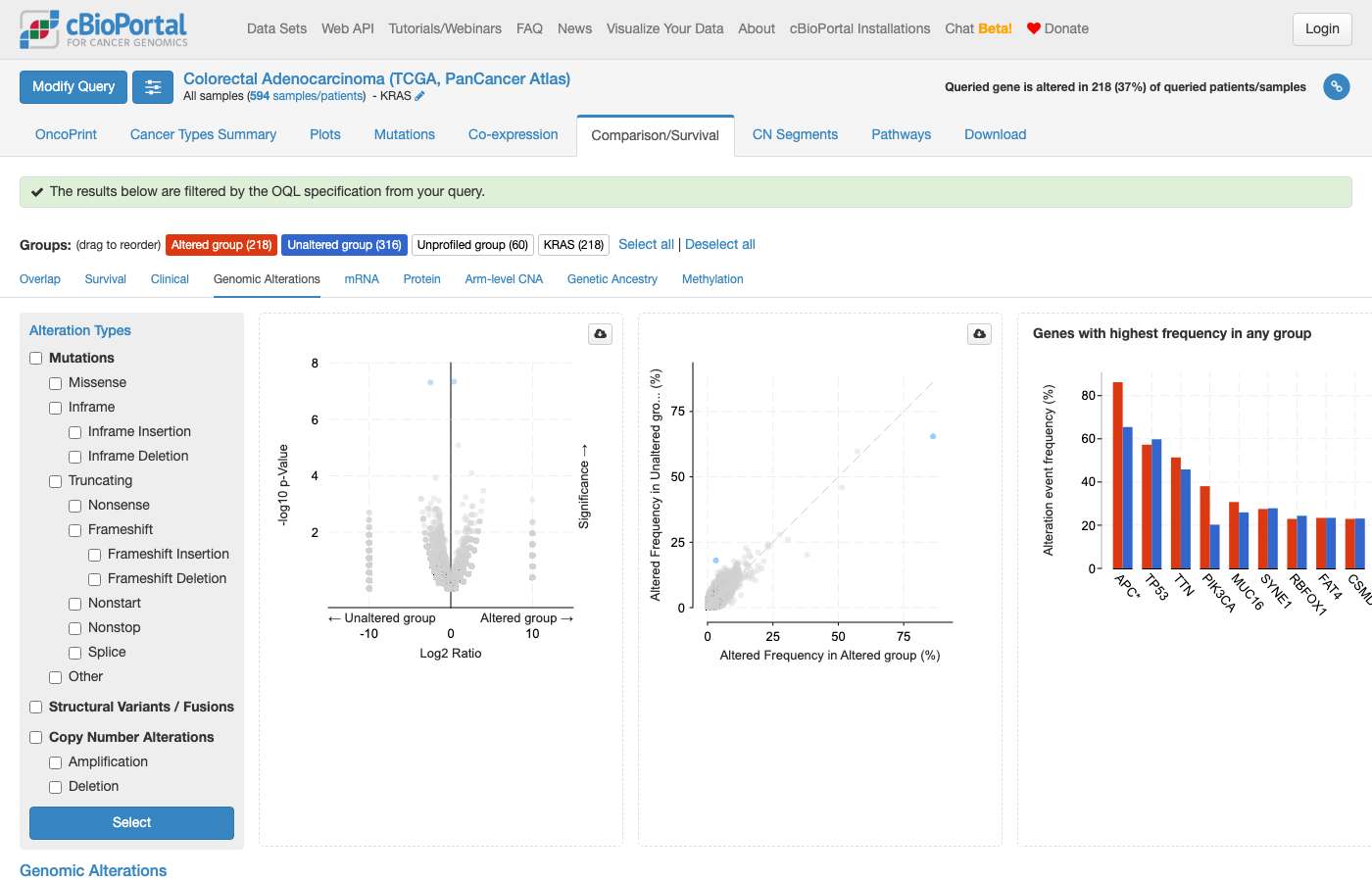This screenshot has height=882, width=1372.
Task: Open the Colorectal Adenocarcinoma study title link
Action: coord(376,78)
